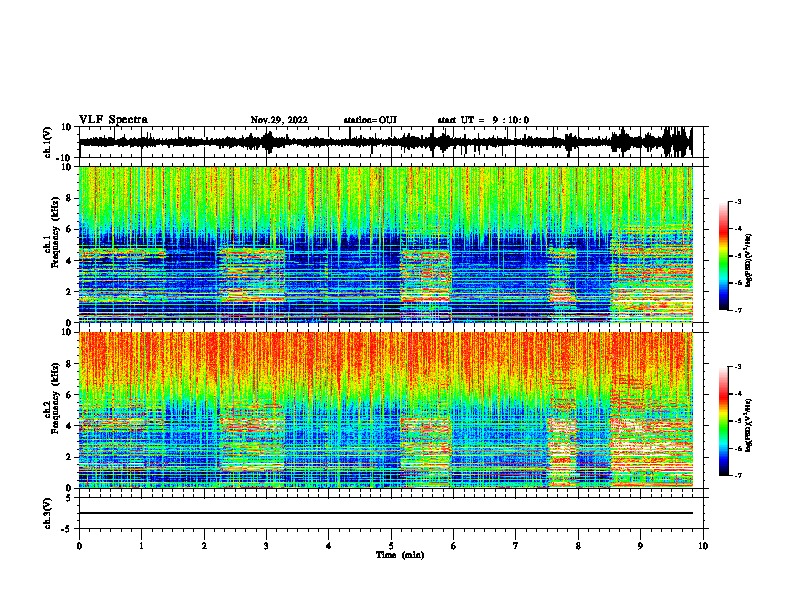Click time axis tick label "1"
Screen dimensions: 792x612
click(x=141, y=546)
